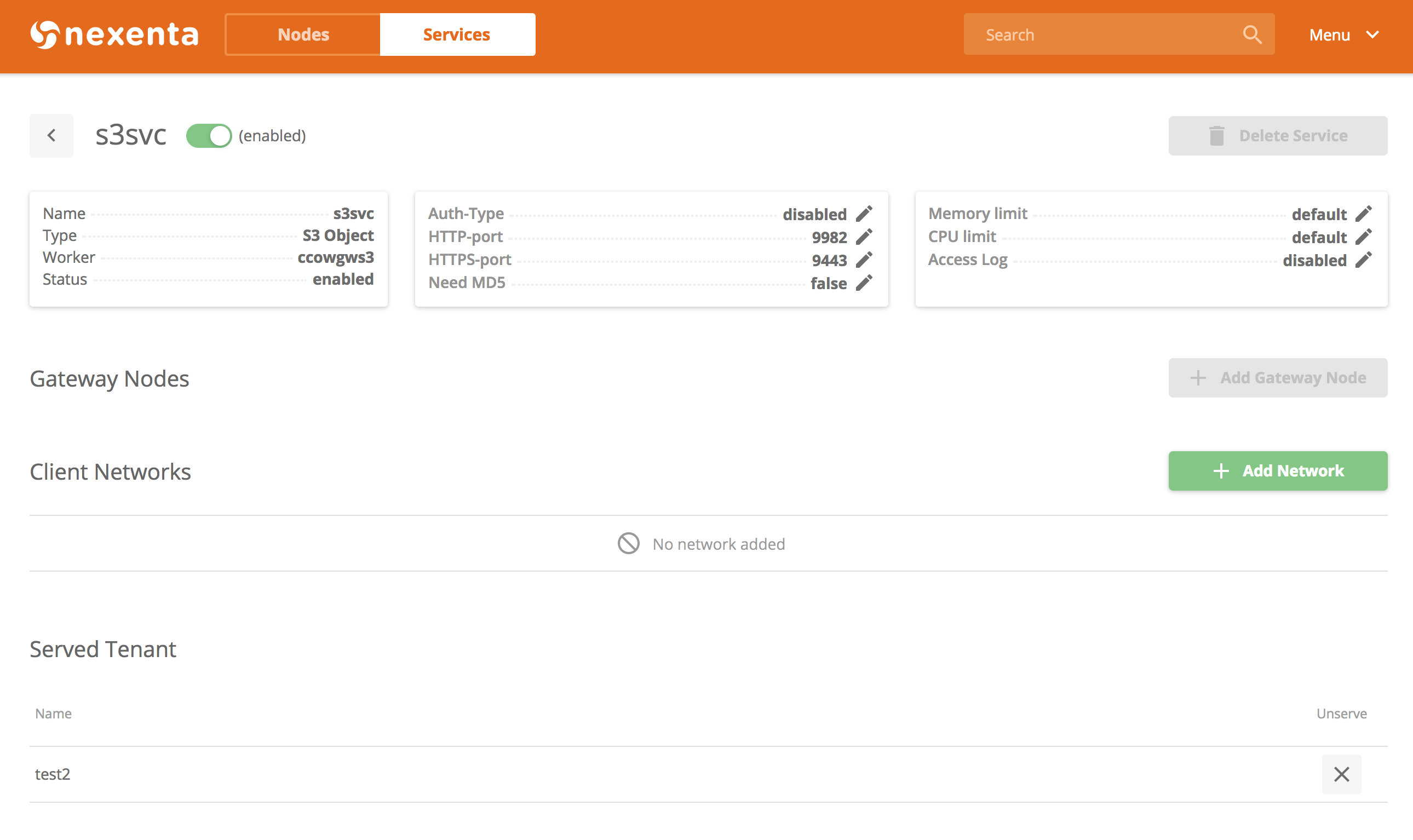Click the Nexenta logo
Image resolution: width=1413 pixels, height=840 pixels.
tap(114, 34)
